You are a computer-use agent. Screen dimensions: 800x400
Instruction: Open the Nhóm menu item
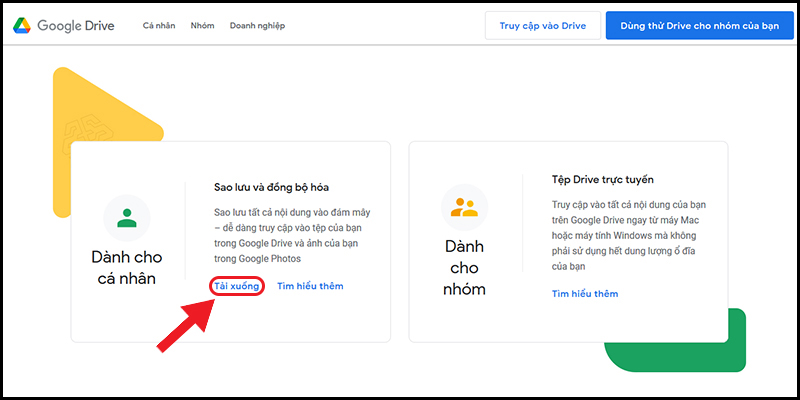[x=203, y=26]
